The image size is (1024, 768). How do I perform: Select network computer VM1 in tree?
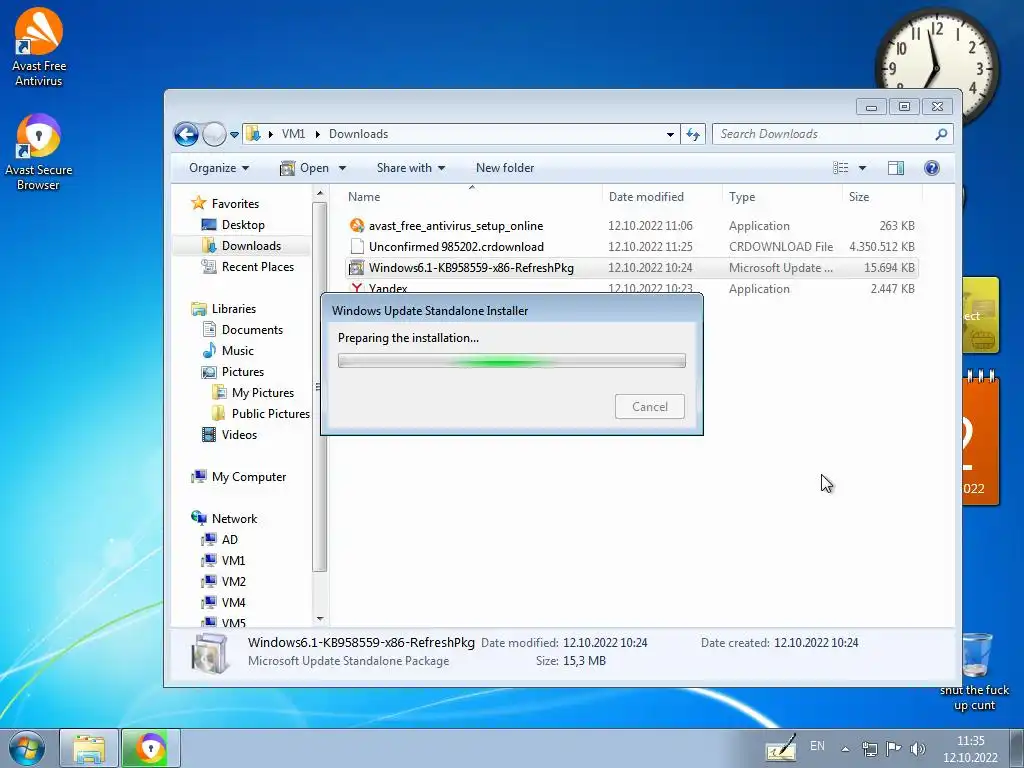[224, 560]
